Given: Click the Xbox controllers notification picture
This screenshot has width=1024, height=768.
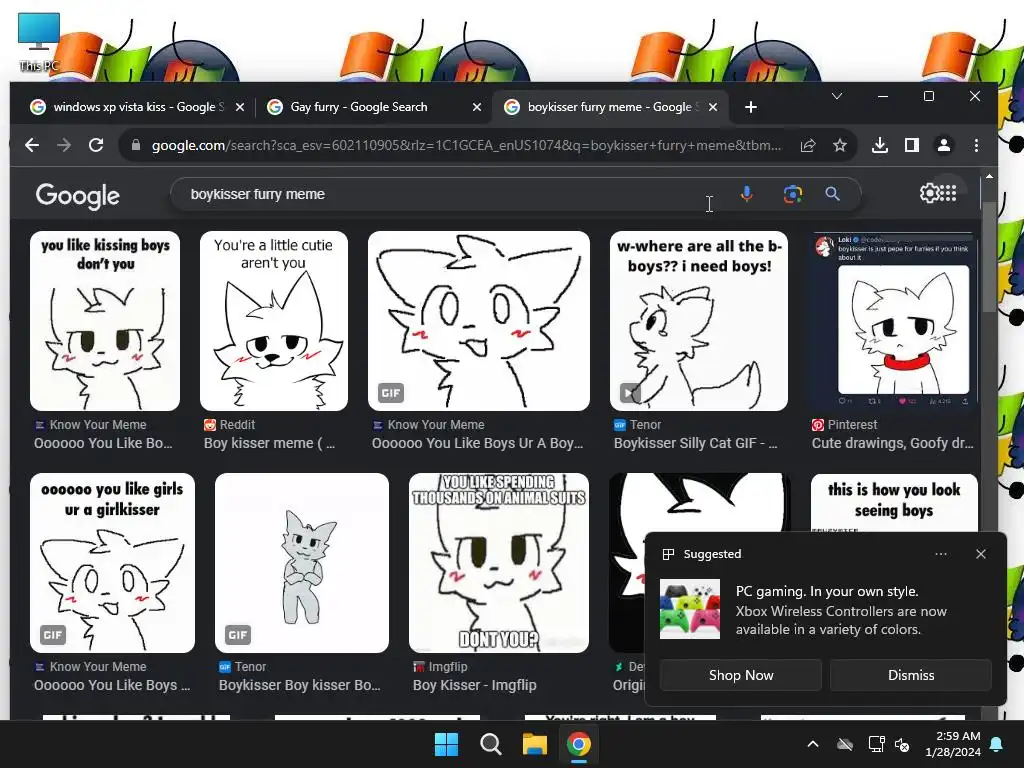Looking at the screenshot, I should [690, 609].
